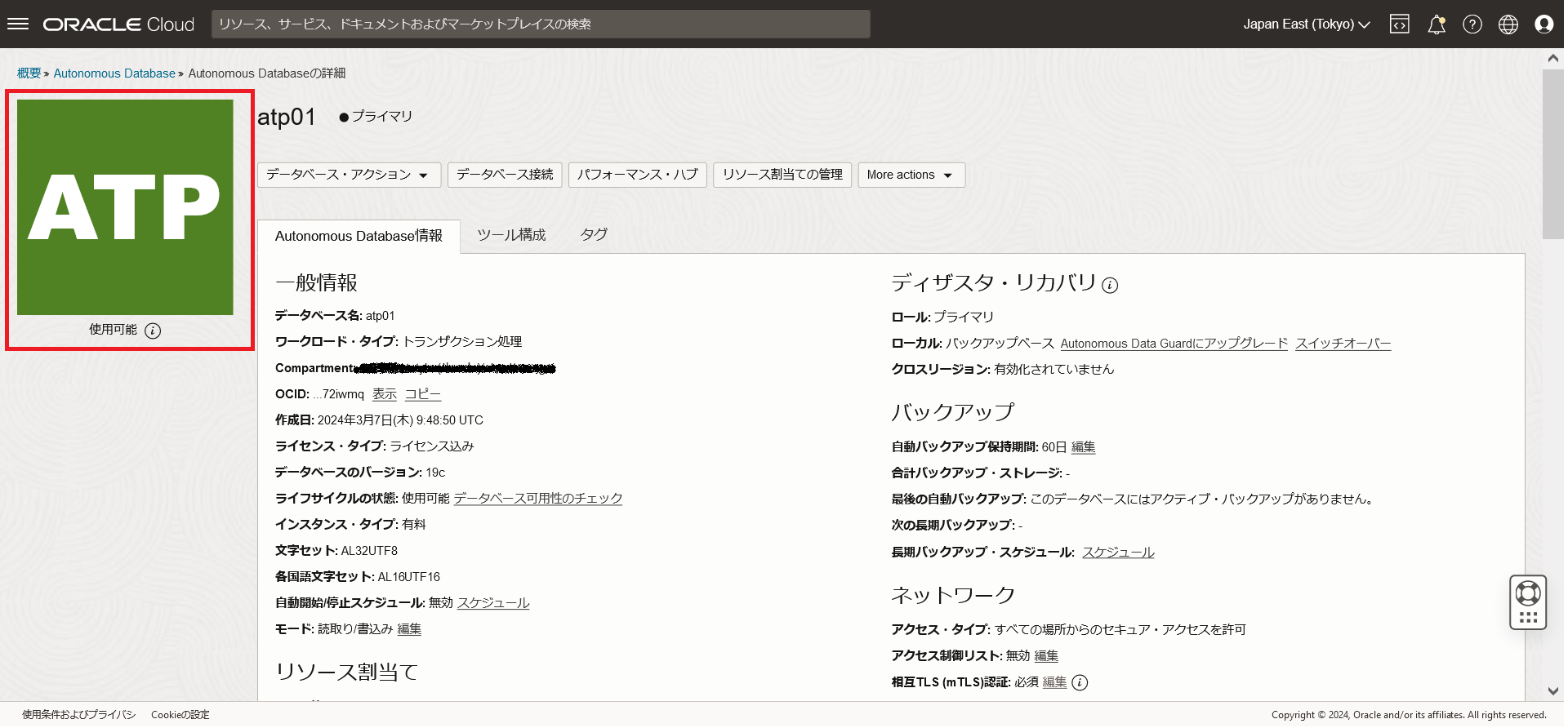Click 表示 to show the OCID
The height and width of the screenshot is (728, 1568).
[385, 394]
